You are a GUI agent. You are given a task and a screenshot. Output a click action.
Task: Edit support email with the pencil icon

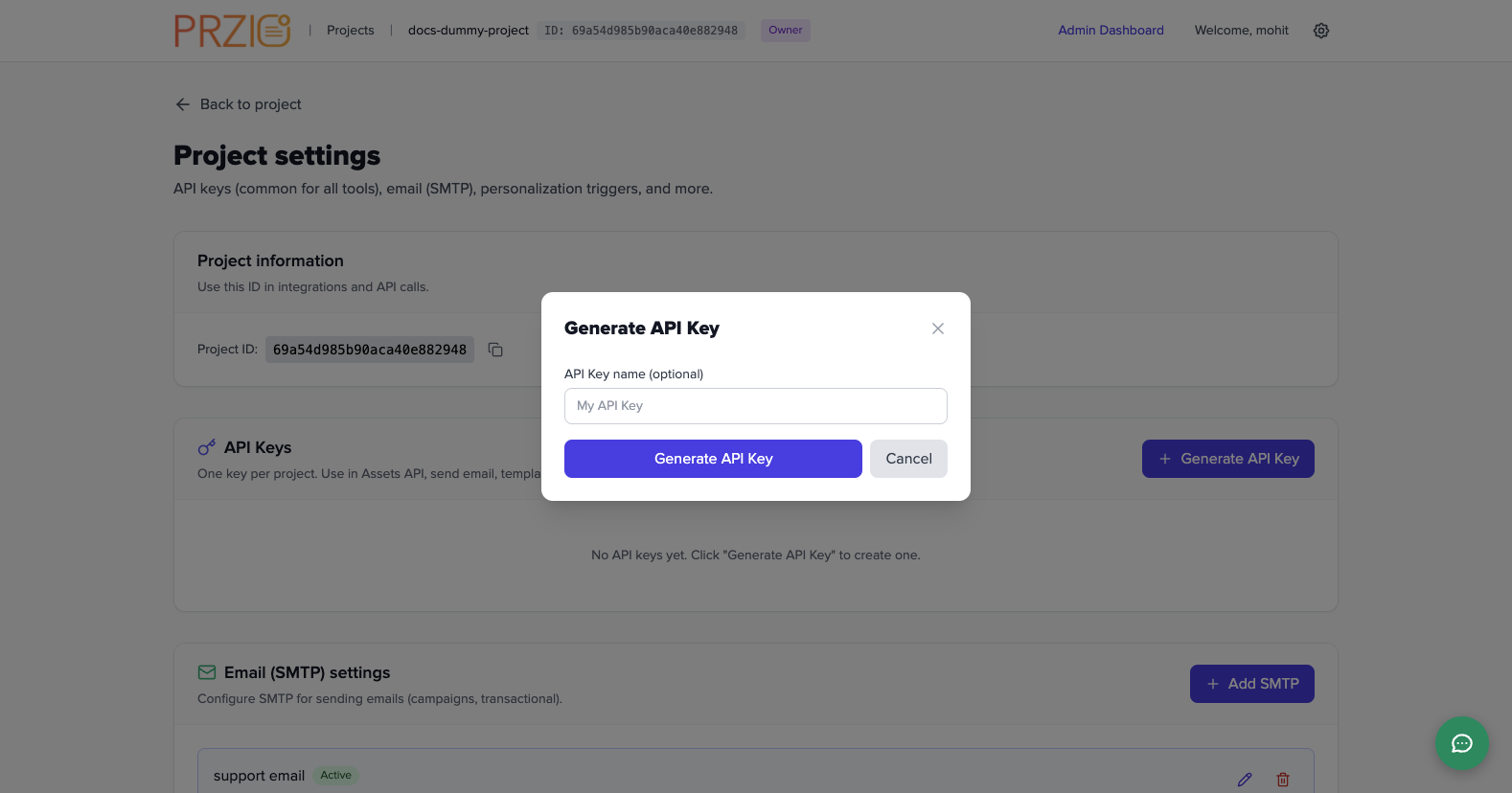(x=1245, y=779)
